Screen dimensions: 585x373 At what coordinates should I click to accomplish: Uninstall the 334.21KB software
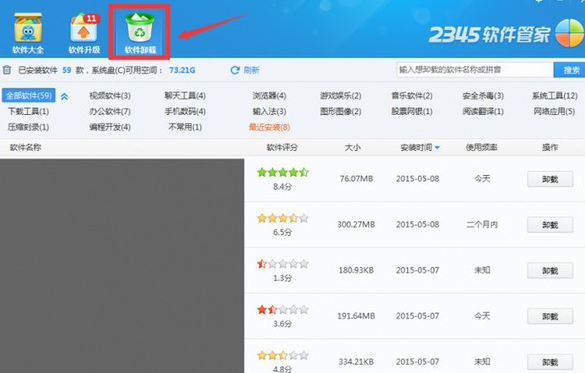[550, 362]
